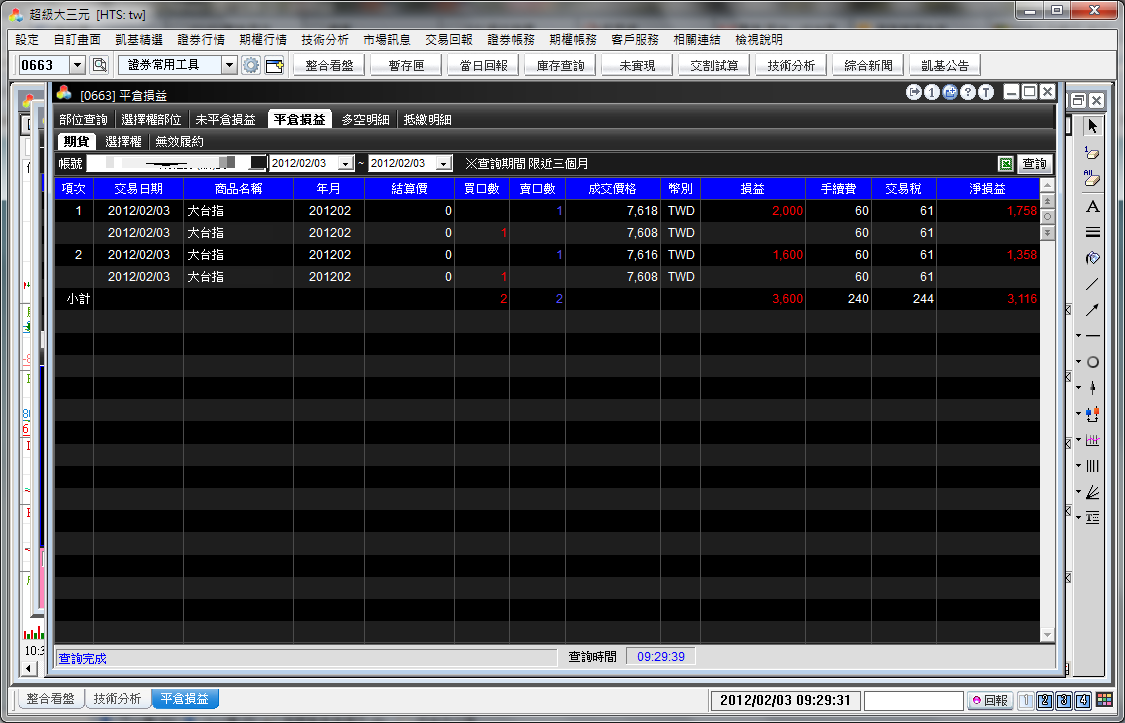Viewport: 1125px width, 723px height.
Task: Open the end date dropdown picker
Action: [444, 164]
